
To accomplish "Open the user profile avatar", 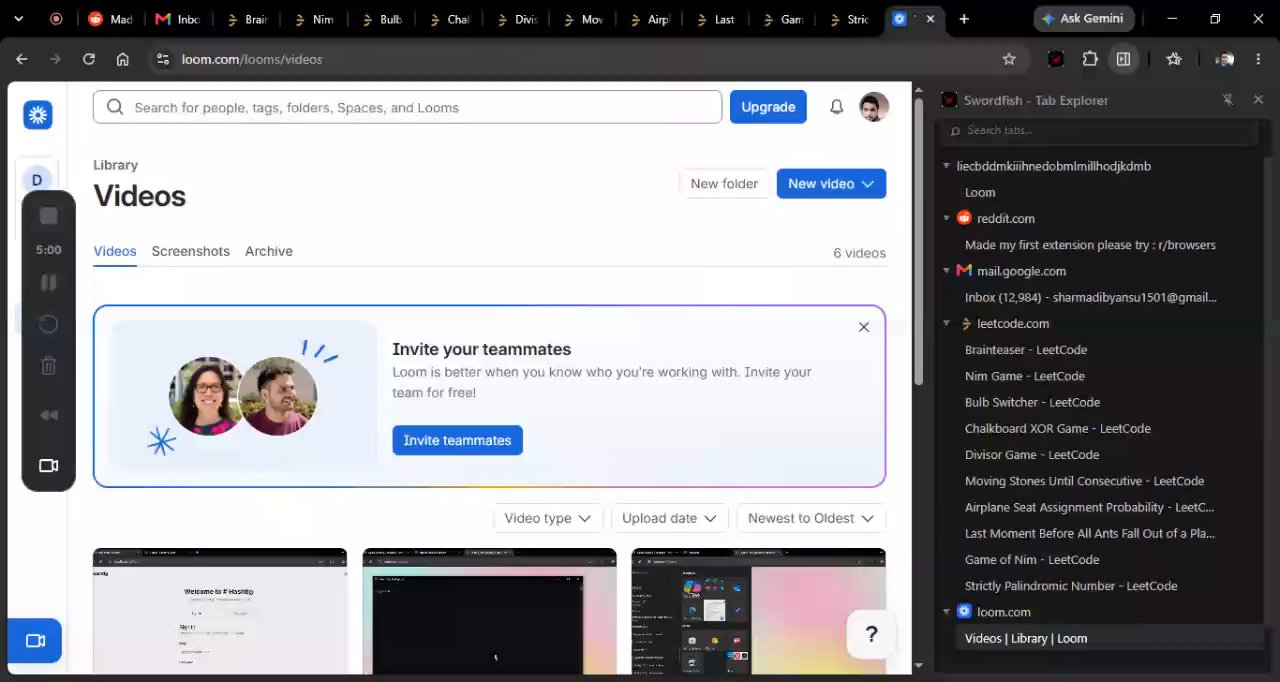I will click(874, 107).
